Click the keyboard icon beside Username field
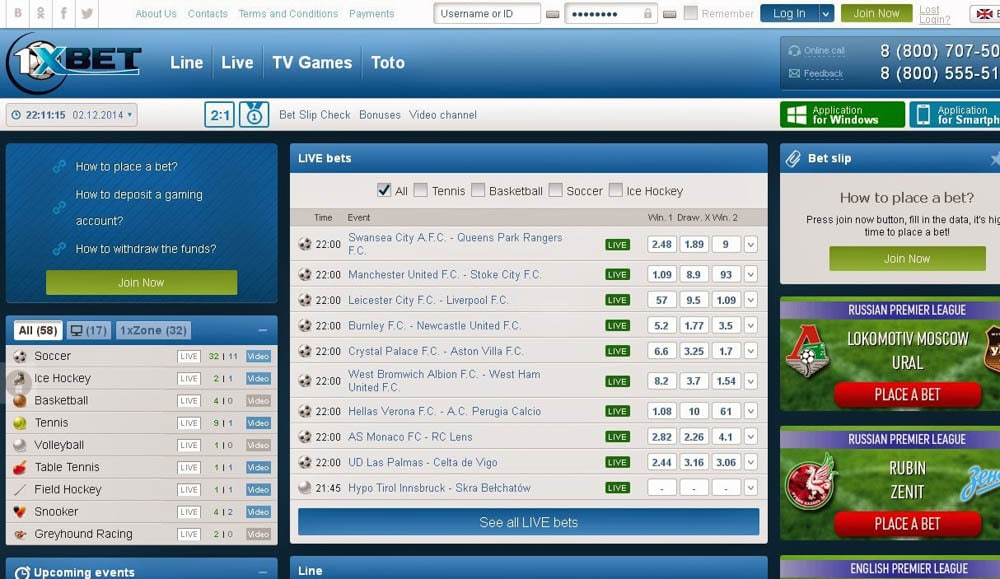1000x579 pixels. (x=553, y=14)
